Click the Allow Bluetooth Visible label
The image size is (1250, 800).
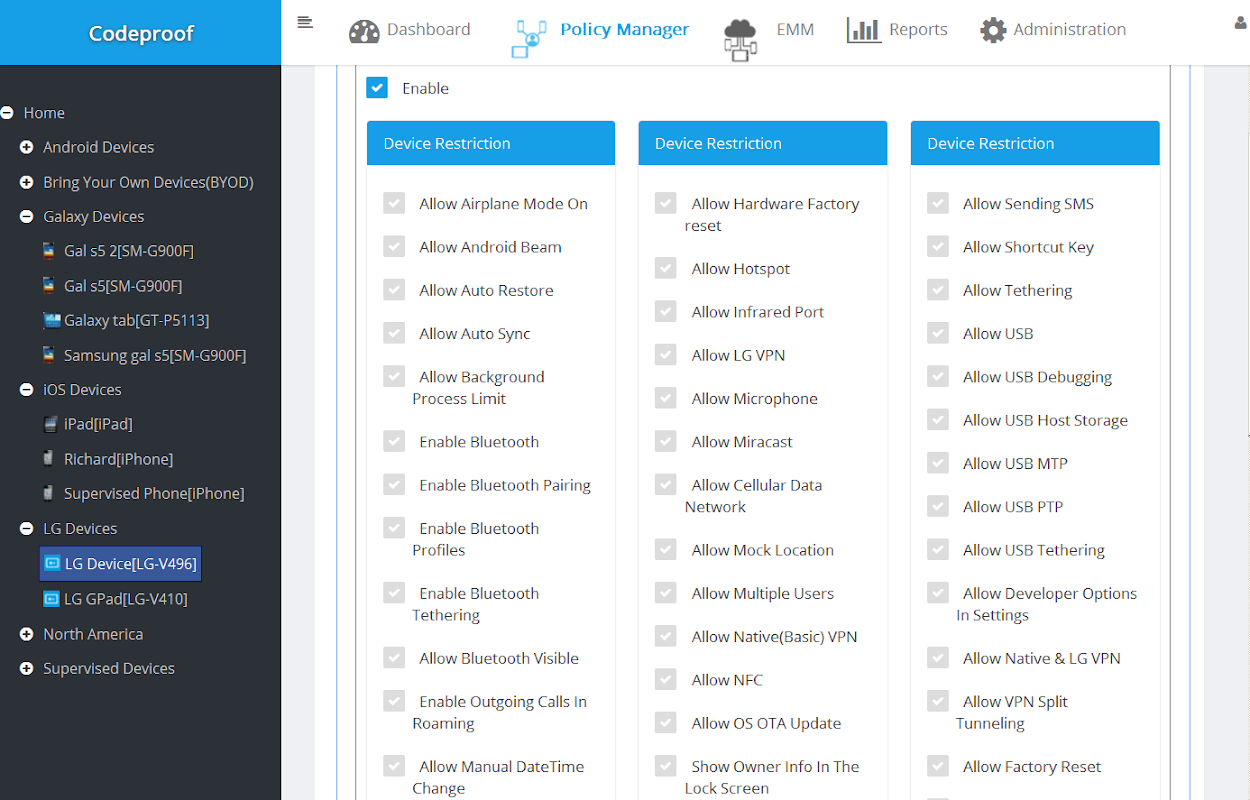pos(499,658)
